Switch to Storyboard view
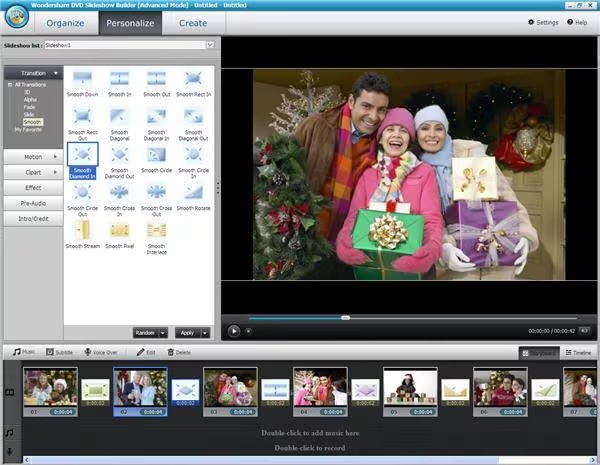The image size is (600, 465). pos(539,353)
